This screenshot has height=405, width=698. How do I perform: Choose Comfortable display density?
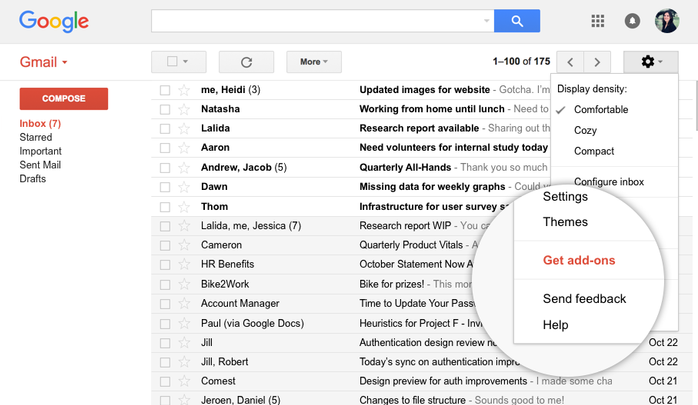[x=601, y=109]
